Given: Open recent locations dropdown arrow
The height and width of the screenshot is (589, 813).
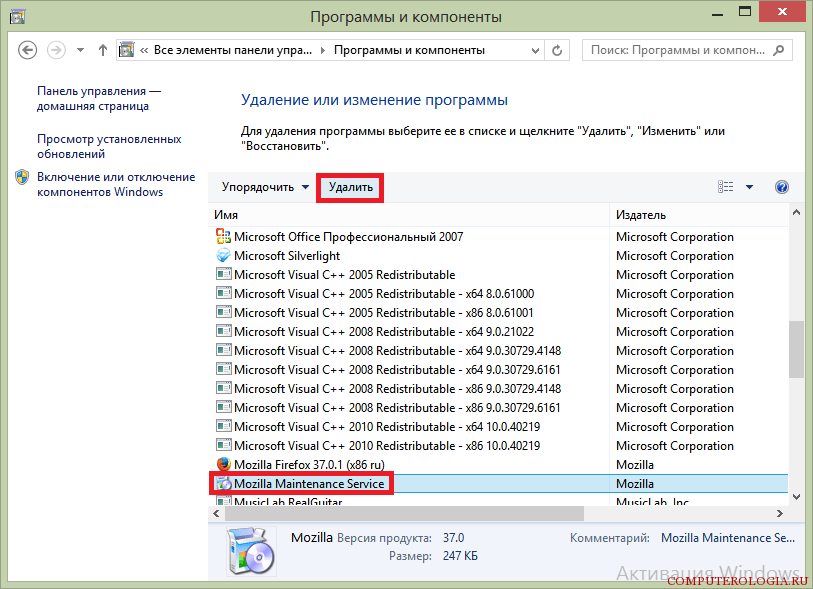Looking at the screenshot, I should 80,50.
